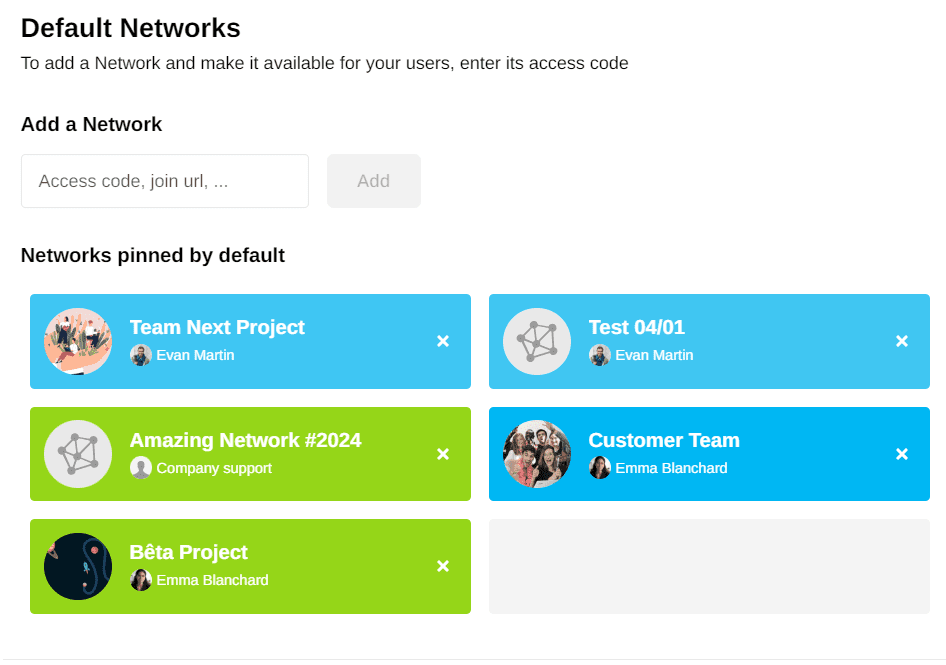
Task: Click Emma Blanchard's avatar under Customer Team
Action: (600, 468)
